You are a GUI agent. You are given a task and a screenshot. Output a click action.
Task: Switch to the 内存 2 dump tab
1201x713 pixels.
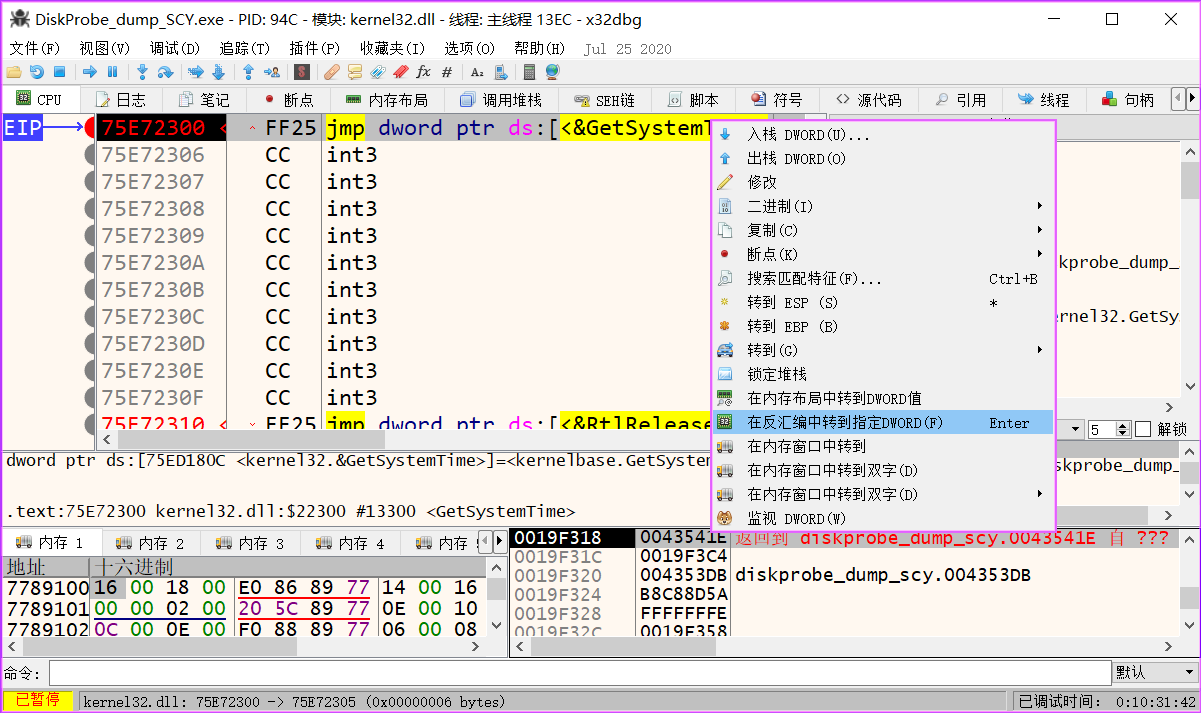pyautogui.click(x=151, y=543)
